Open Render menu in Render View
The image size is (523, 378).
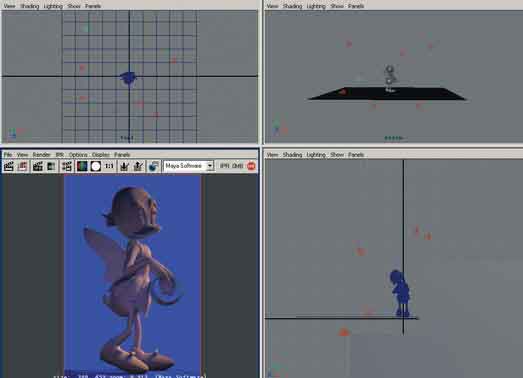tap(41, 155)
